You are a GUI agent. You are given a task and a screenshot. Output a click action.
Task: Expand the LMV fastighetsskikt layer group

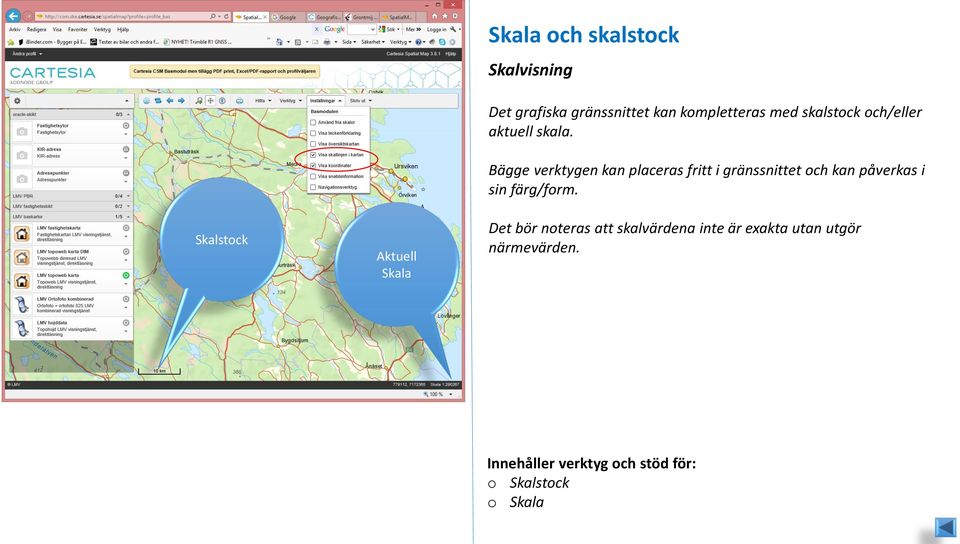click(128, 206)
